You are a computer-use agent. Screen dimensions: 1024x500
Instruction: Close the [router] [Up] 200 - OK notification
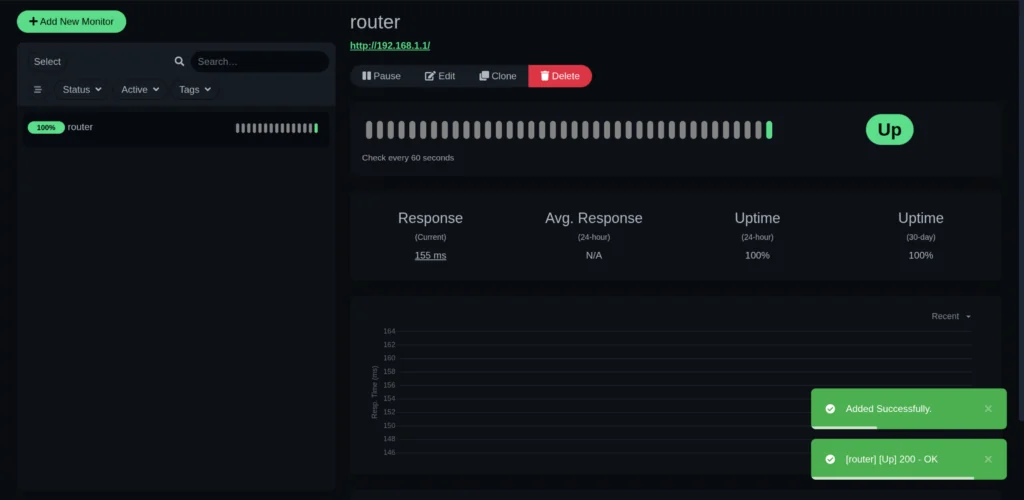click(x=988, y=459)
